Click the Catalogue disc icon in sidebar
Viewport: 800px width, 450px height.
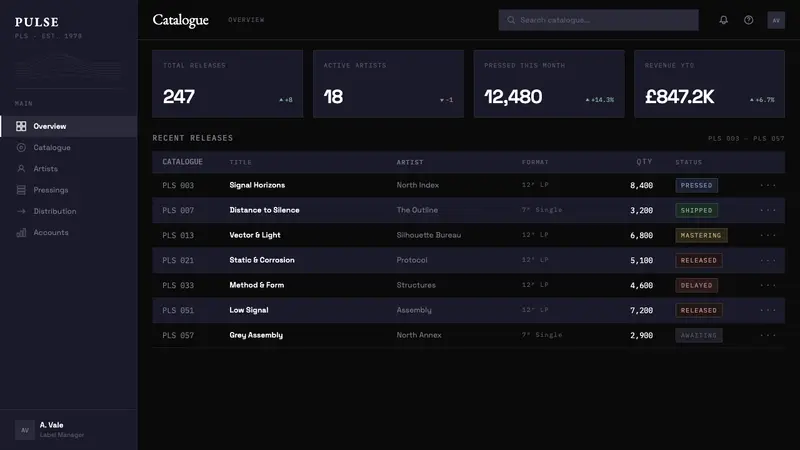pos(21,147)
